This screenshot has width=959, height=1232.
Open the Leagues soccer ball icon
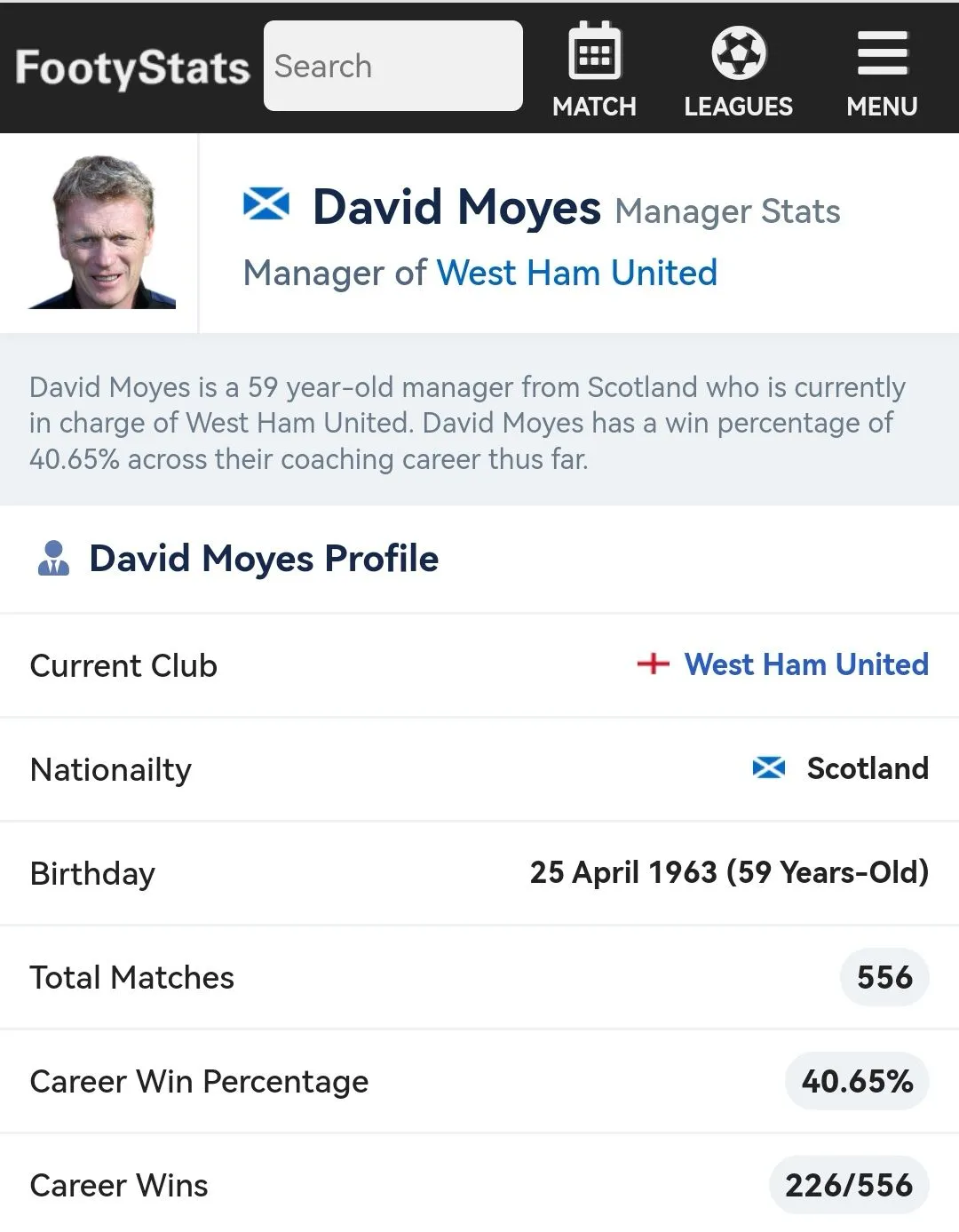pyautogui.click(x=738, y=52)
